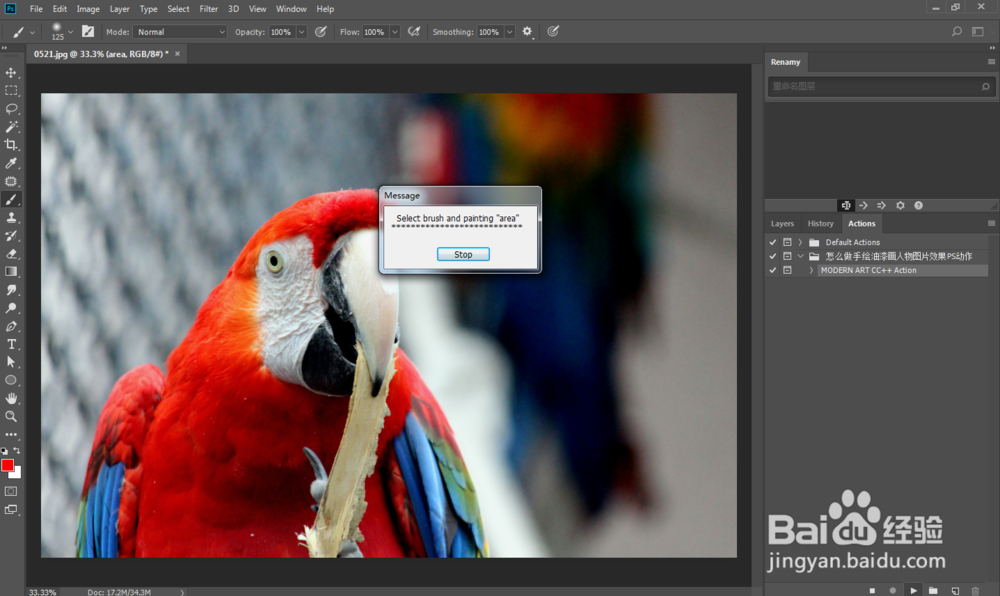The width and height of the screenshot is (1000, 596).
Task: Select the Hand tool
Action: pyautogui.click(x=11, y=398)
